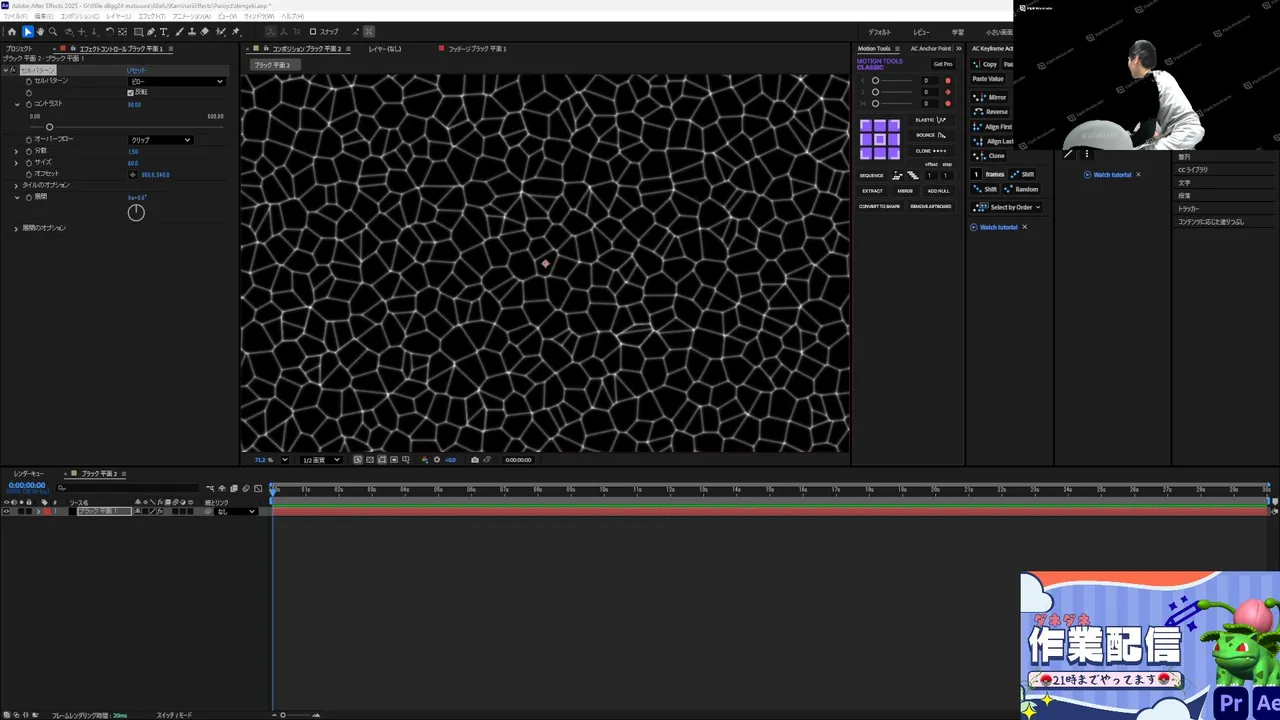
Task: Toggle eye visibility of timeline layer
Action: click(6, 511)
